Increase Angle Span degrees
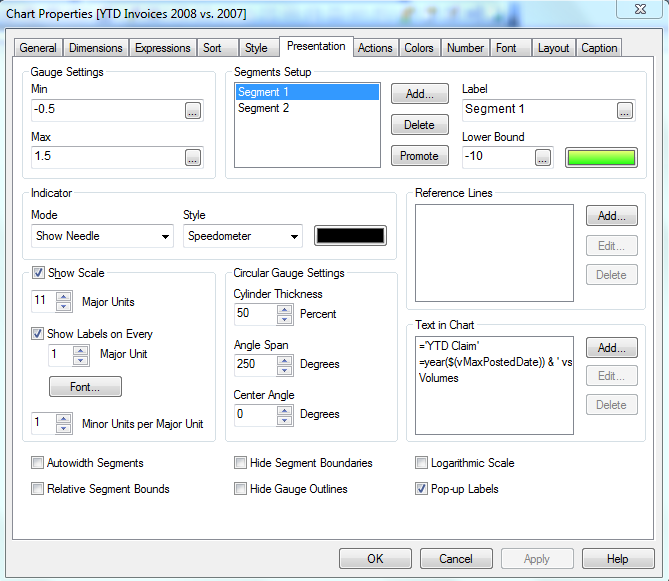The image size is (669, 581). 285,360
